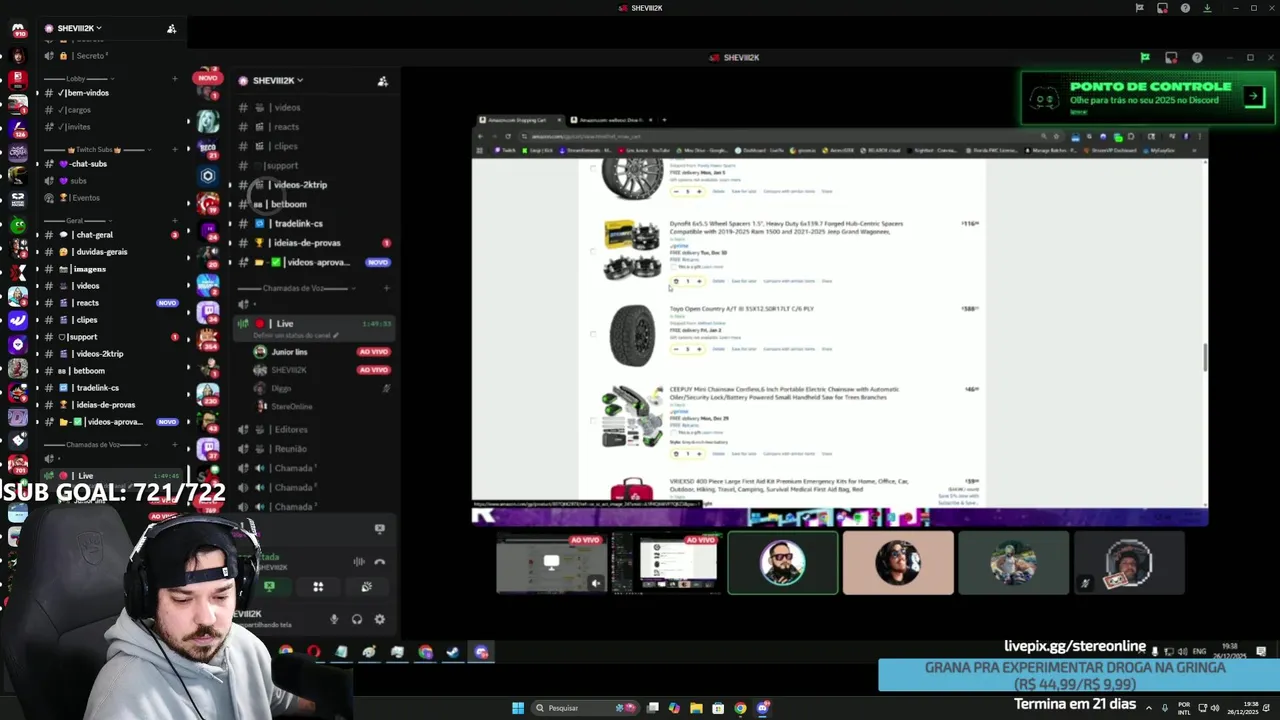Toggle screen share button in the voice panel
This screenshot has width=1280, height=720.
(x=269, y=587)
